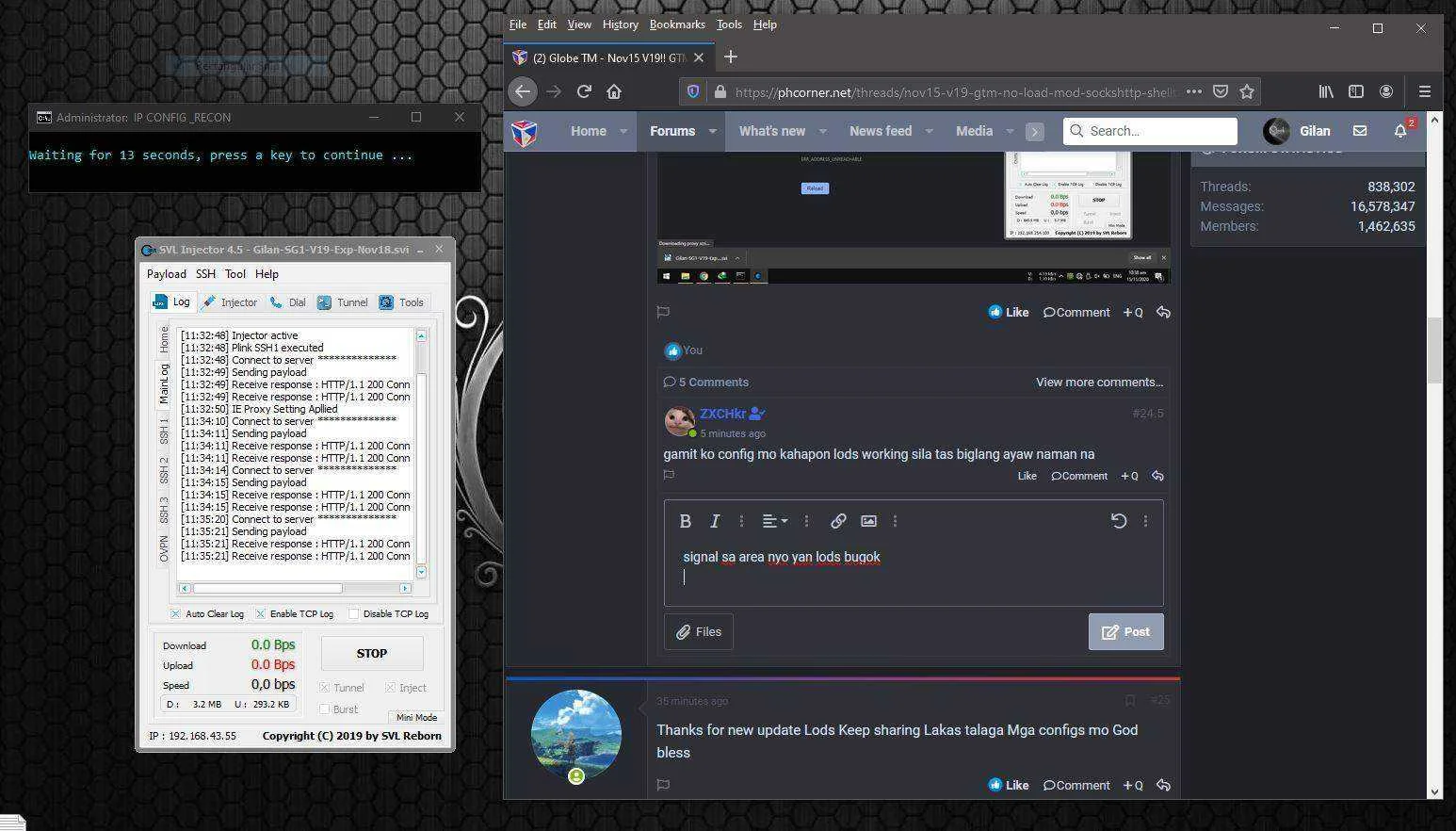Open the post screenshot thumbnail
Screen dimensions: 1456x831
(x=914, y=217)
